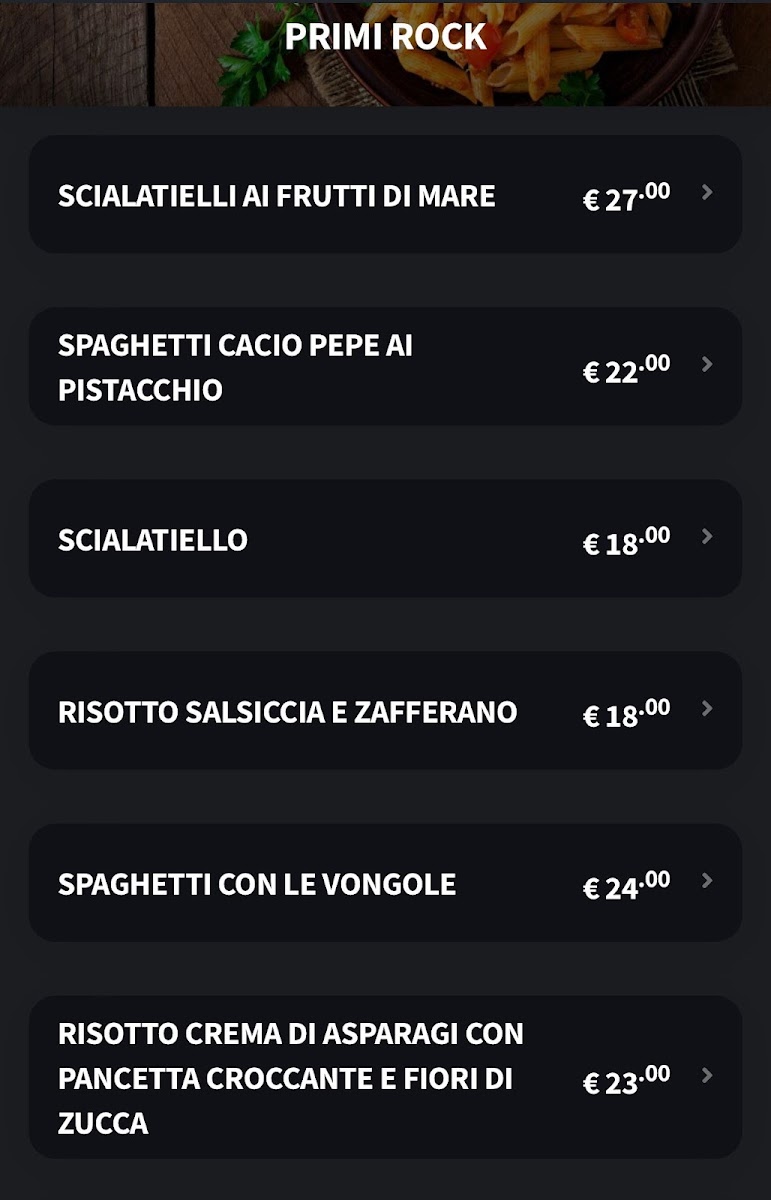
Task: Expand the Scialatielli ai Frutti di Mare chevron
Action: point(707,192)
